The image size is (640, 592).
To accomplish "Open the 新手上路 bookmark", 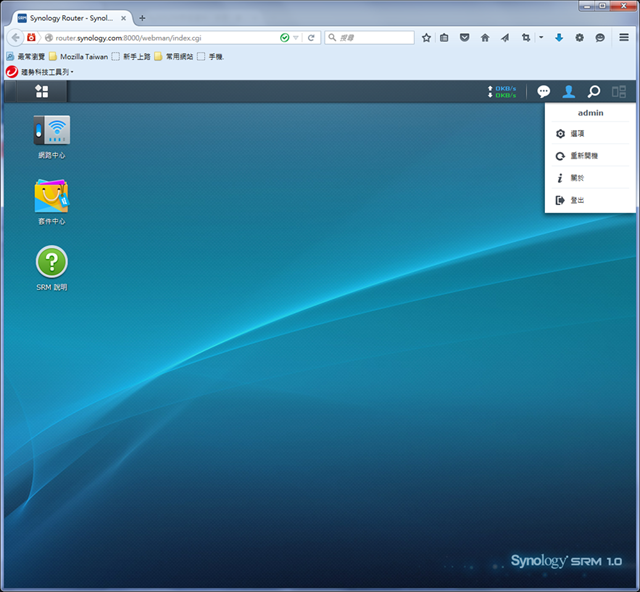I will [x=131, y=56].
